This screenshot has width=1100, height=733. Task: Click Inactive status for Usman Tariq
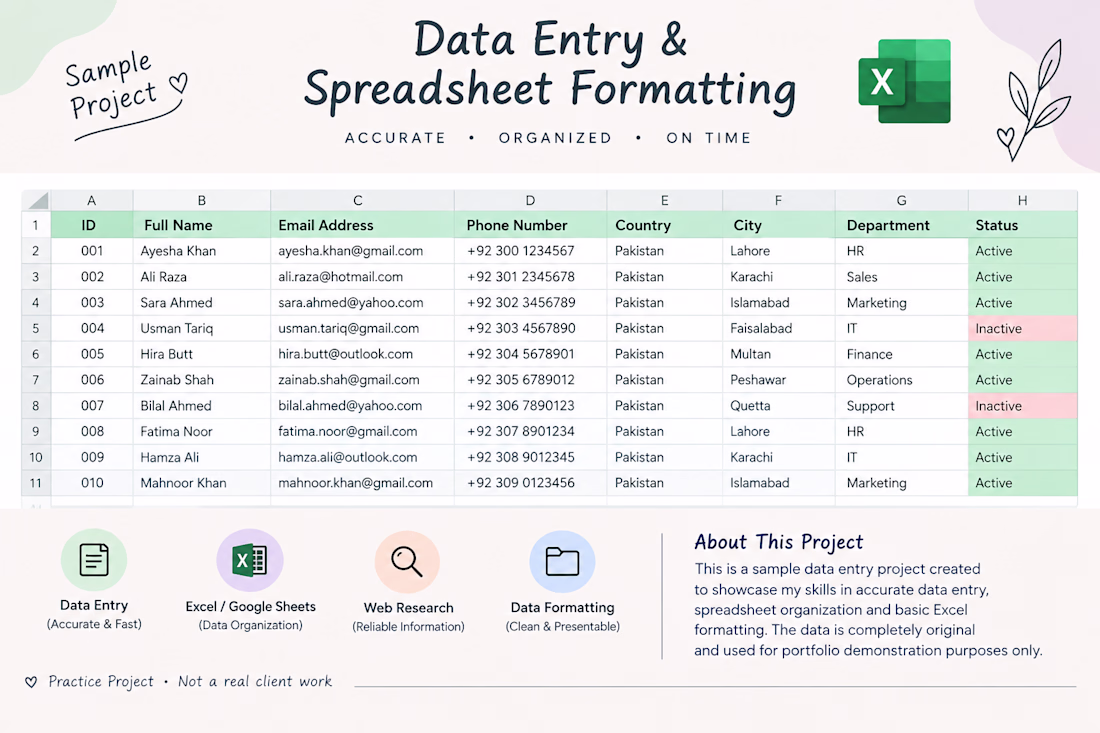click(x=1023, y=328)
